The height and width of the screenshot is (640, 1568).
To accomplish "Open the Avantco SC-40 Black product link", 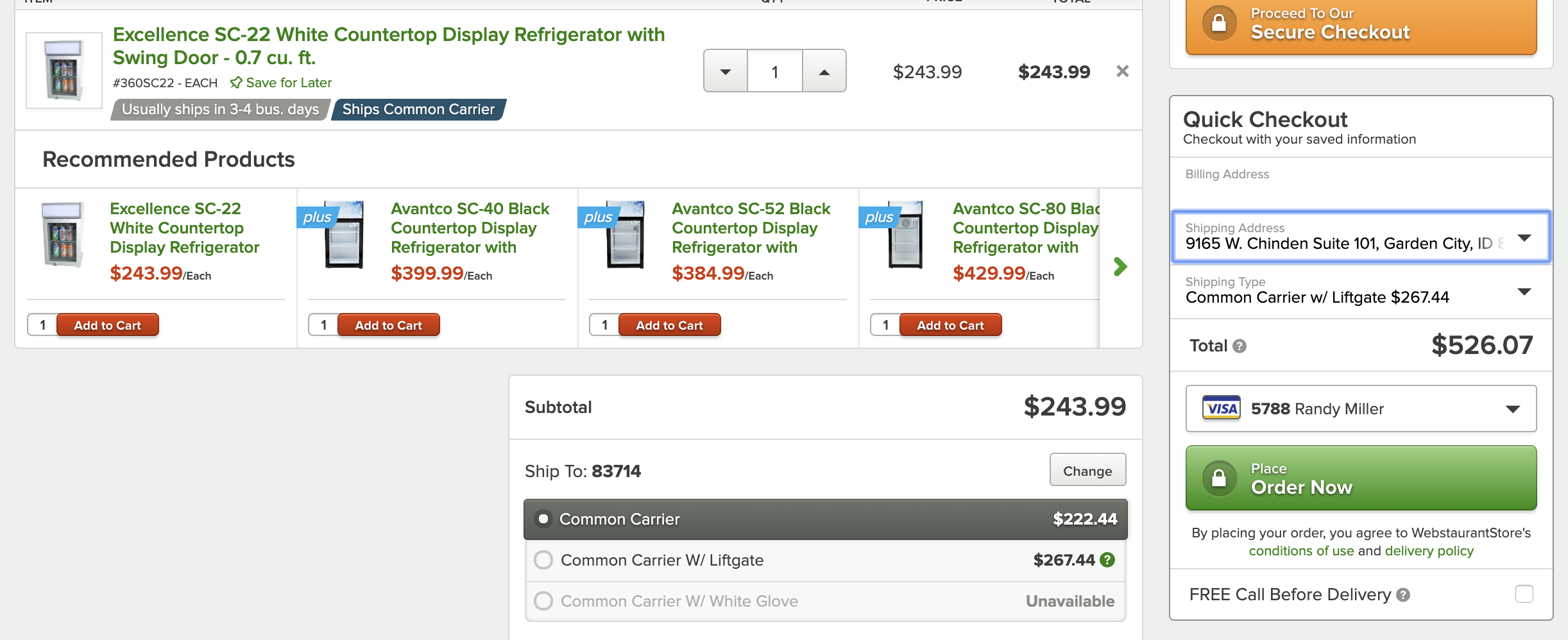I will coord(470,228).
